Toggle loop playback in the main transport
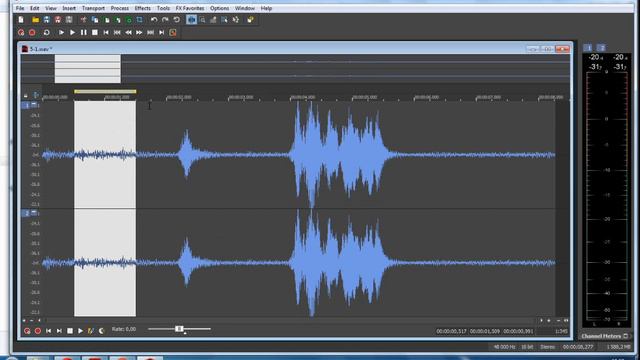Image resolution: width=640 pixels, height=360 pixels. coord(47,32)
